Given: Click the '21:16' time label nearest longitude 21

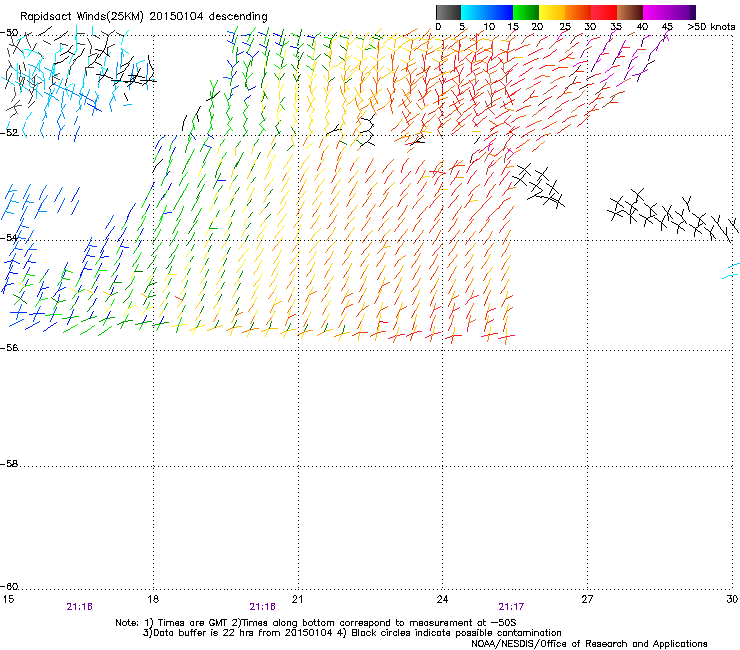Looking at the screenshot, I should [x=262, y=607].
